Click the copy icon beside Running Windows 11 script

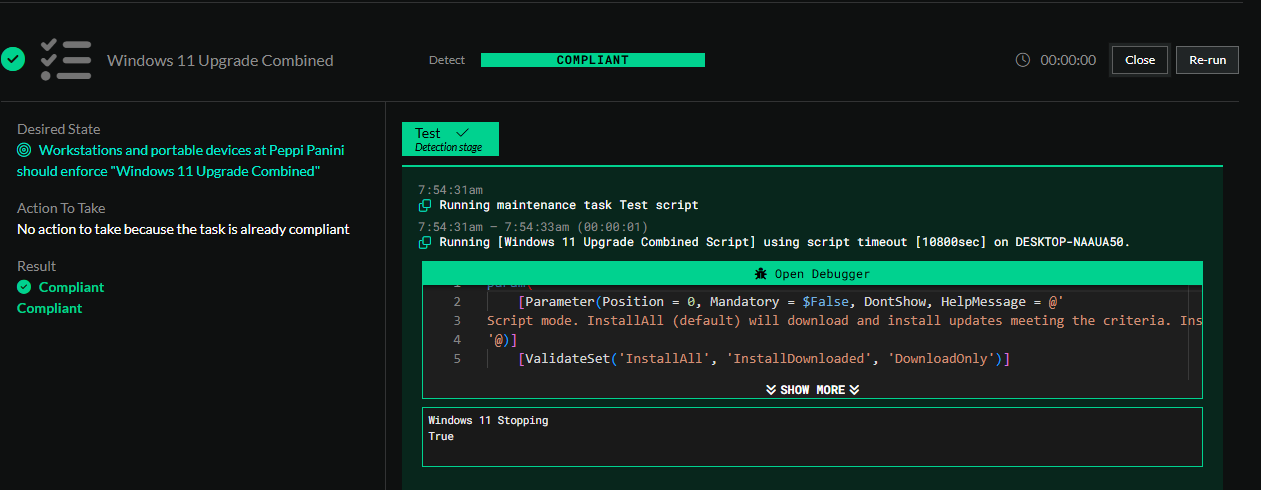[425, 242]
